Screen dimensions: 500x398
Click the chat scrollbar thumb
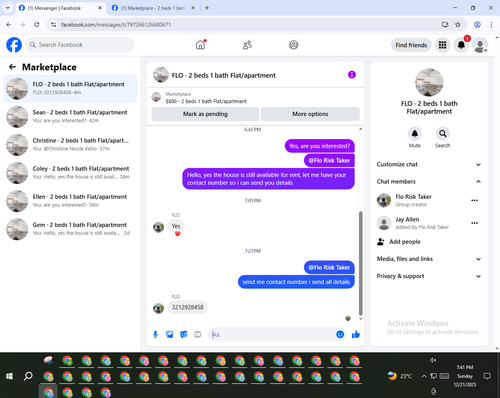point(360,263)
